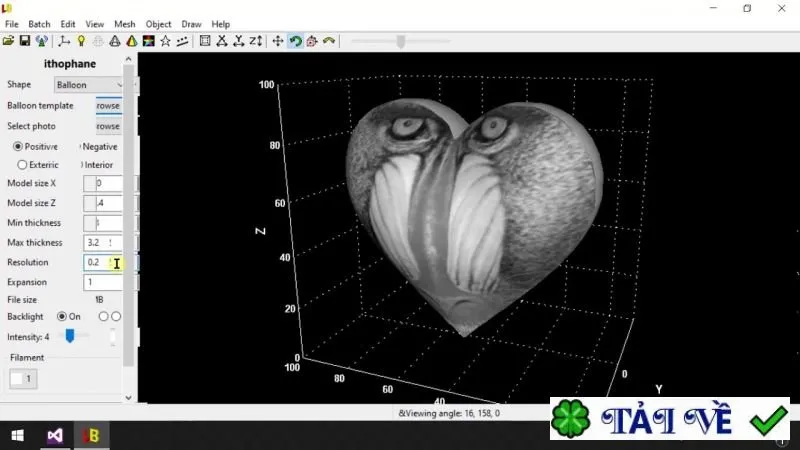800x450 pixels.
Task: Select the Z-axis view icon
Action: tap(256, 41)
